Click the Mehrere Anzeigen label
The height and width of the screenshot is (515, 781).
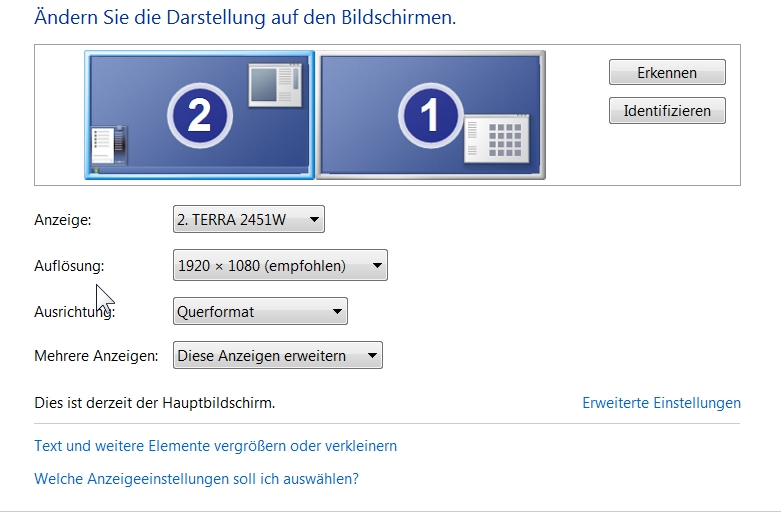[96, 356]
